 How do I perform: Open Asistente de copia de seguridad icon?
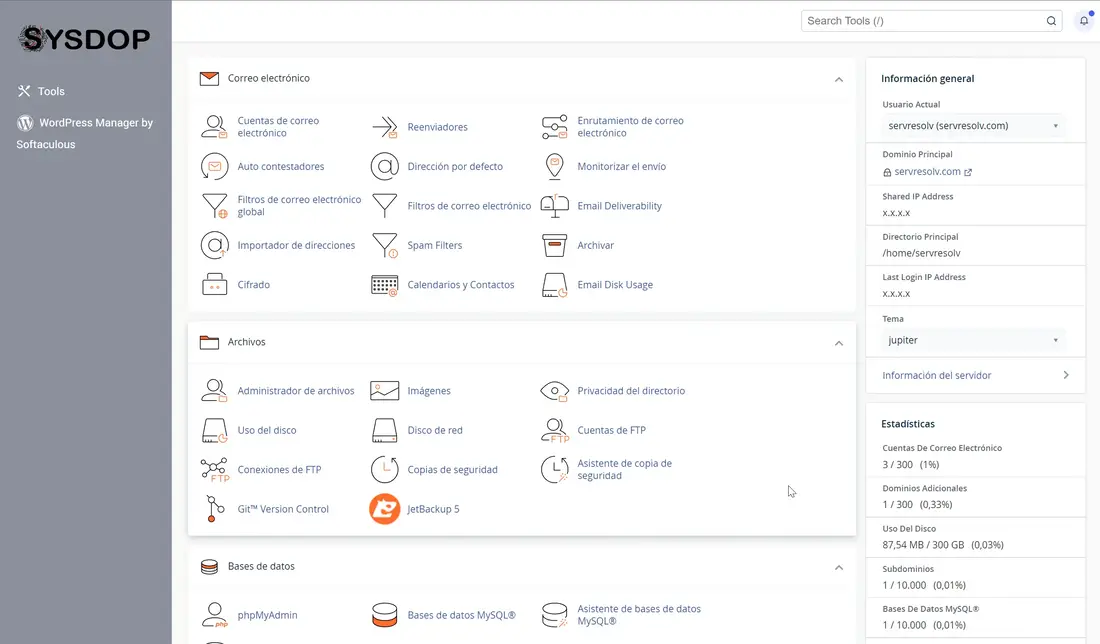point(554,469)
